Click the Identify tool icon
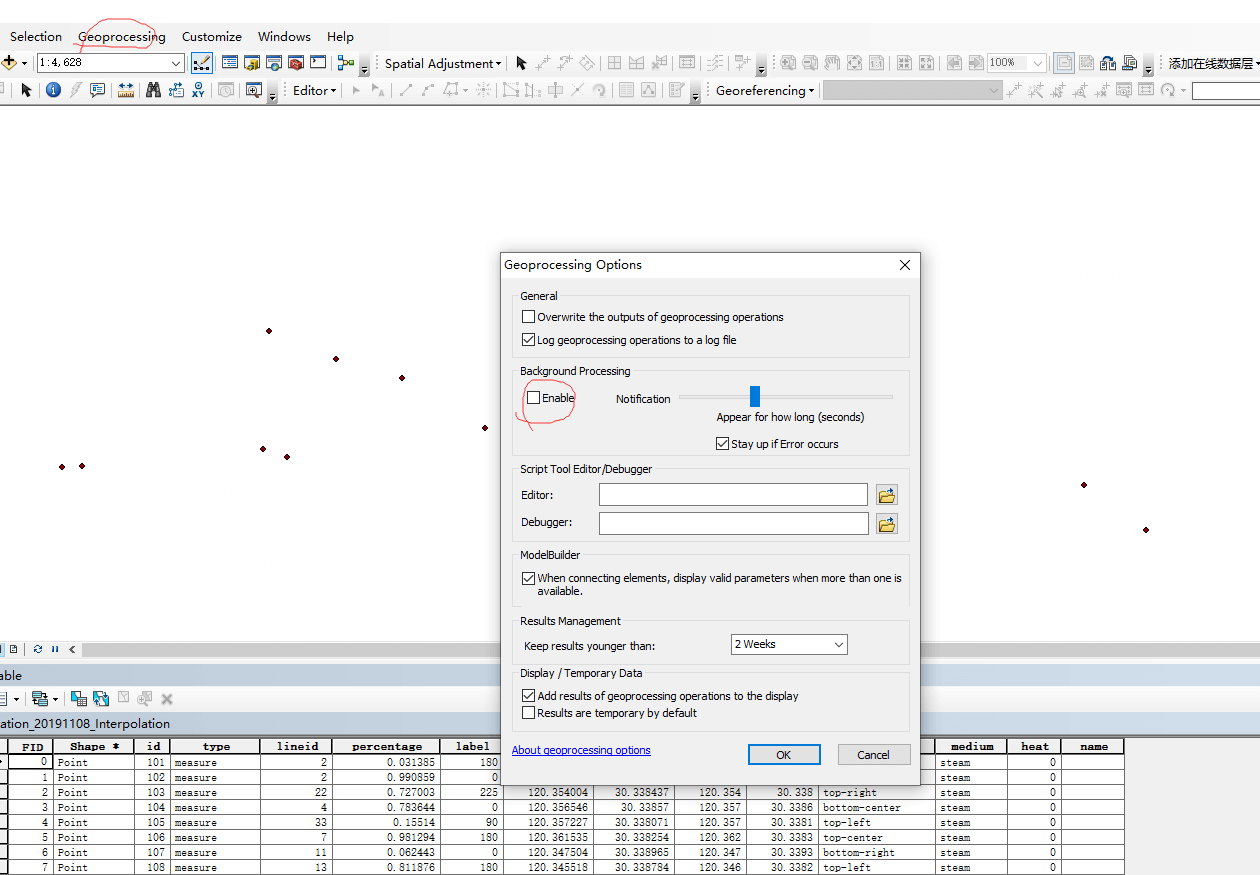This screenshot has width=1260, height=875. (53, 90)
